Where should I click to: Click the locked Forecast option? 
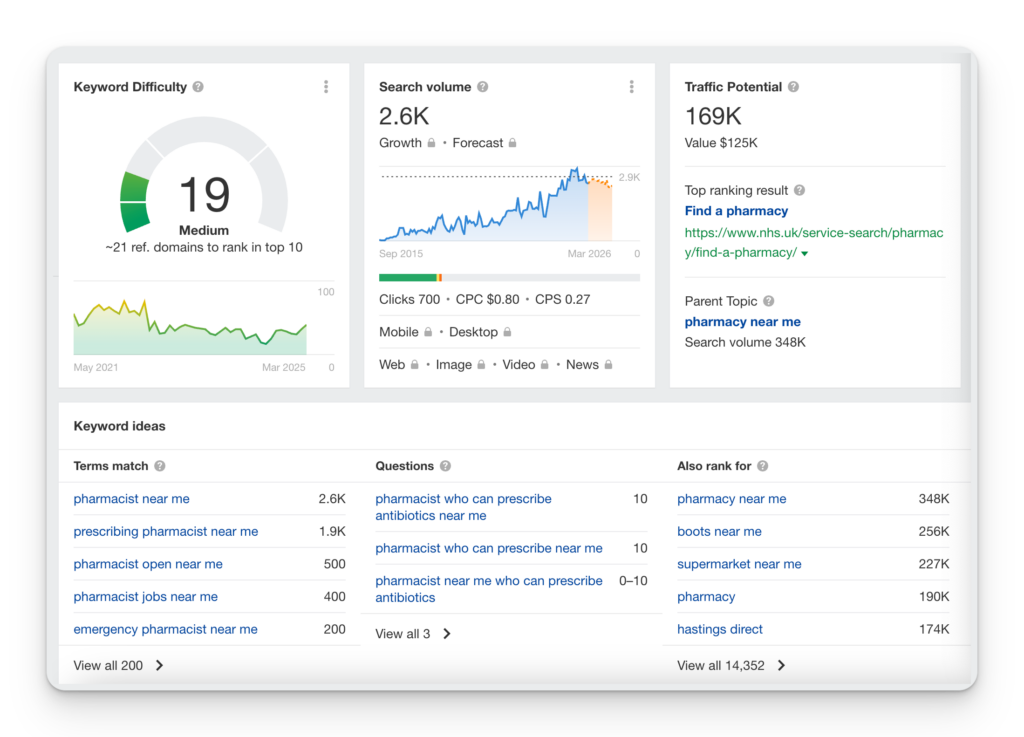pyautogui.click(x=485, y=143)
